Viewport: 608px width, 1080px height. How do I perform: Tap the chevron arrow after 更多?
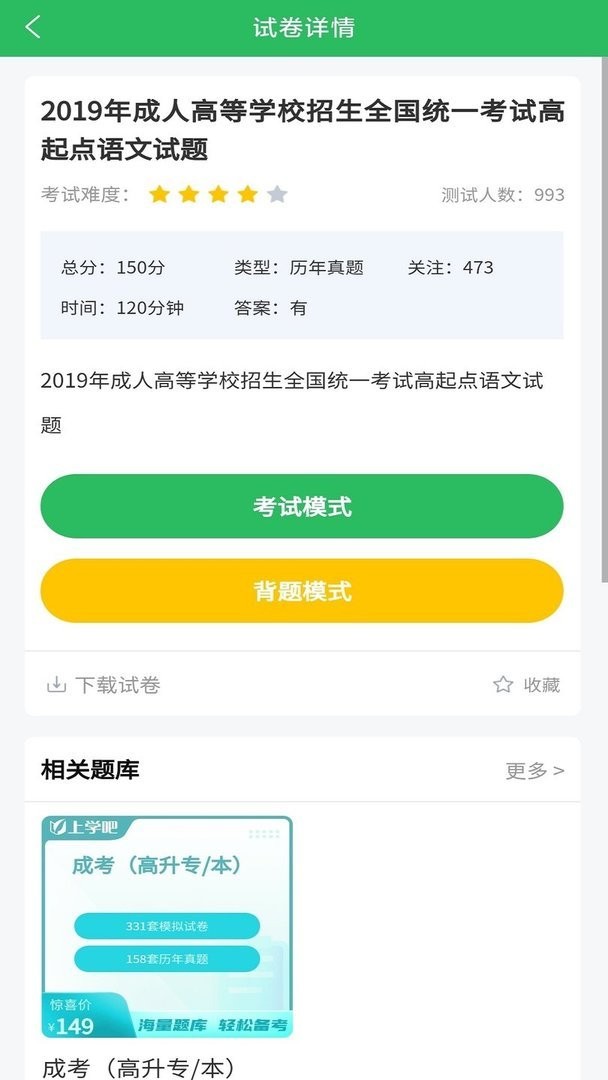tap(560, 771)
